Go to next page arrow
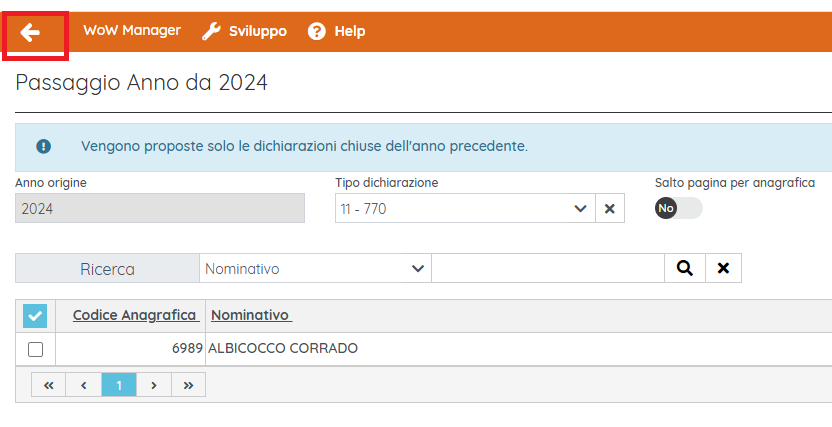This screenshot has height=427, width=832. click(x=154, y=385)
